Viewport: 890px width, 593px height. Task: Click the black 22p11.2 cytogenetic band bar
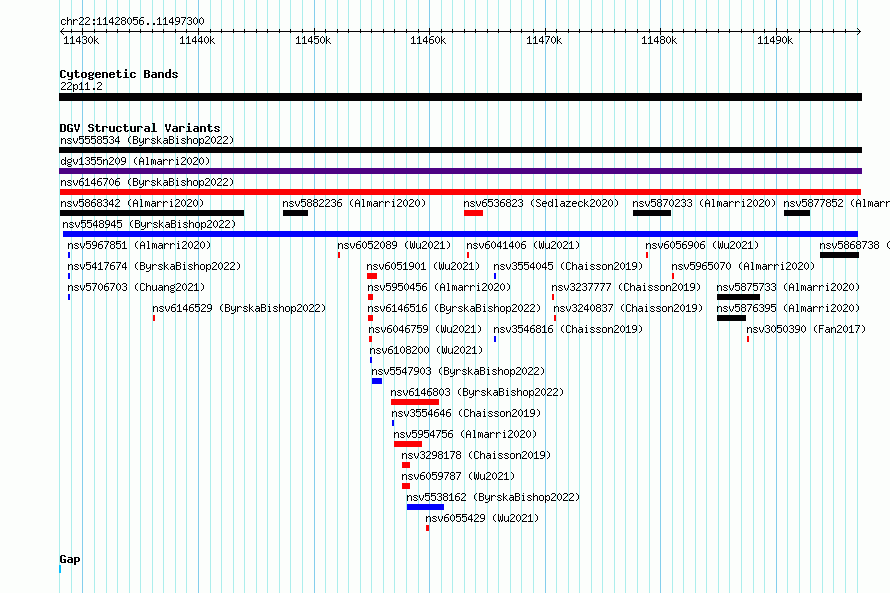460,97
